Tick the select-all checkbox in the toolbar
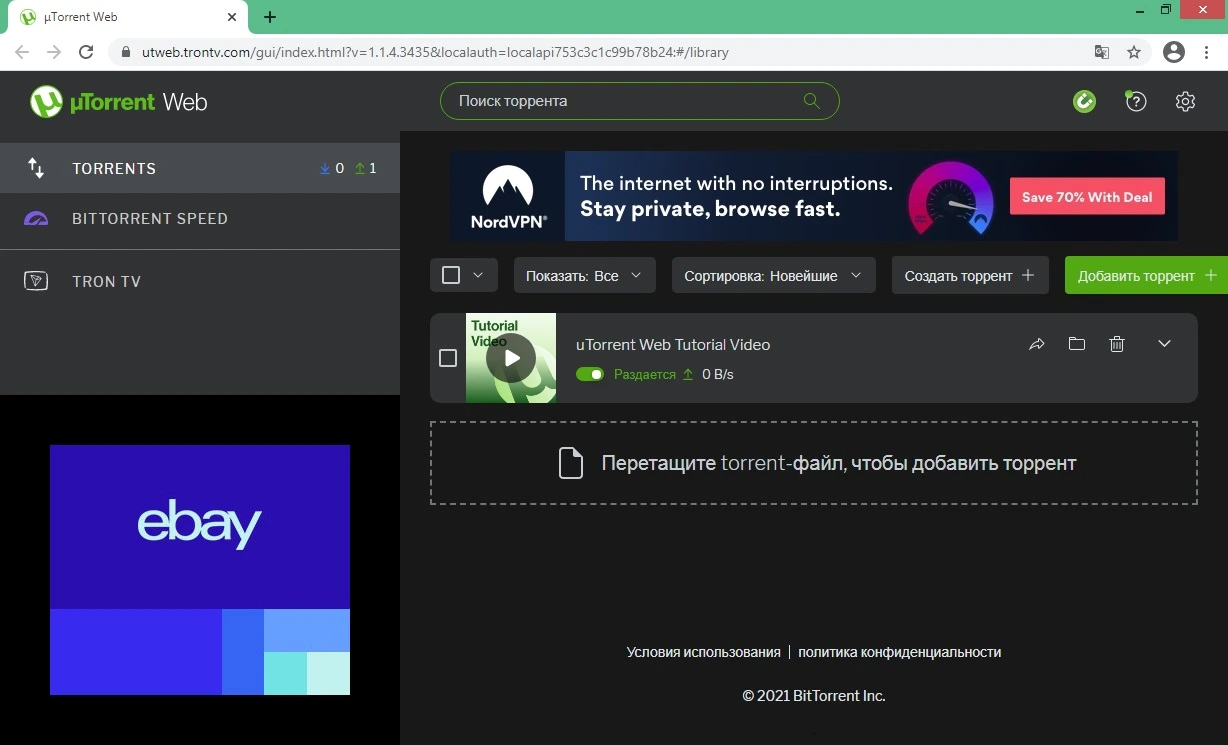 point(451,275)
